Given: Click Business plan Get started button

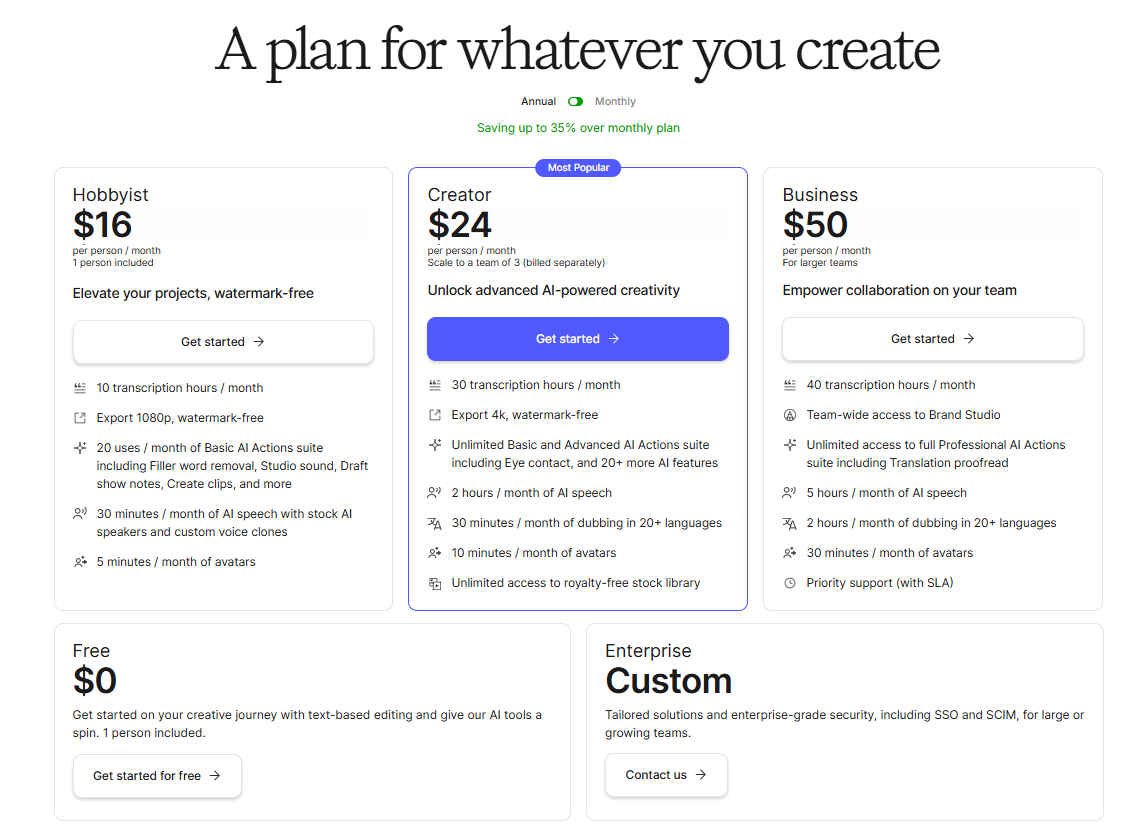Looking at the screenshot, I should pyautogui.click(x=933, y=339).
